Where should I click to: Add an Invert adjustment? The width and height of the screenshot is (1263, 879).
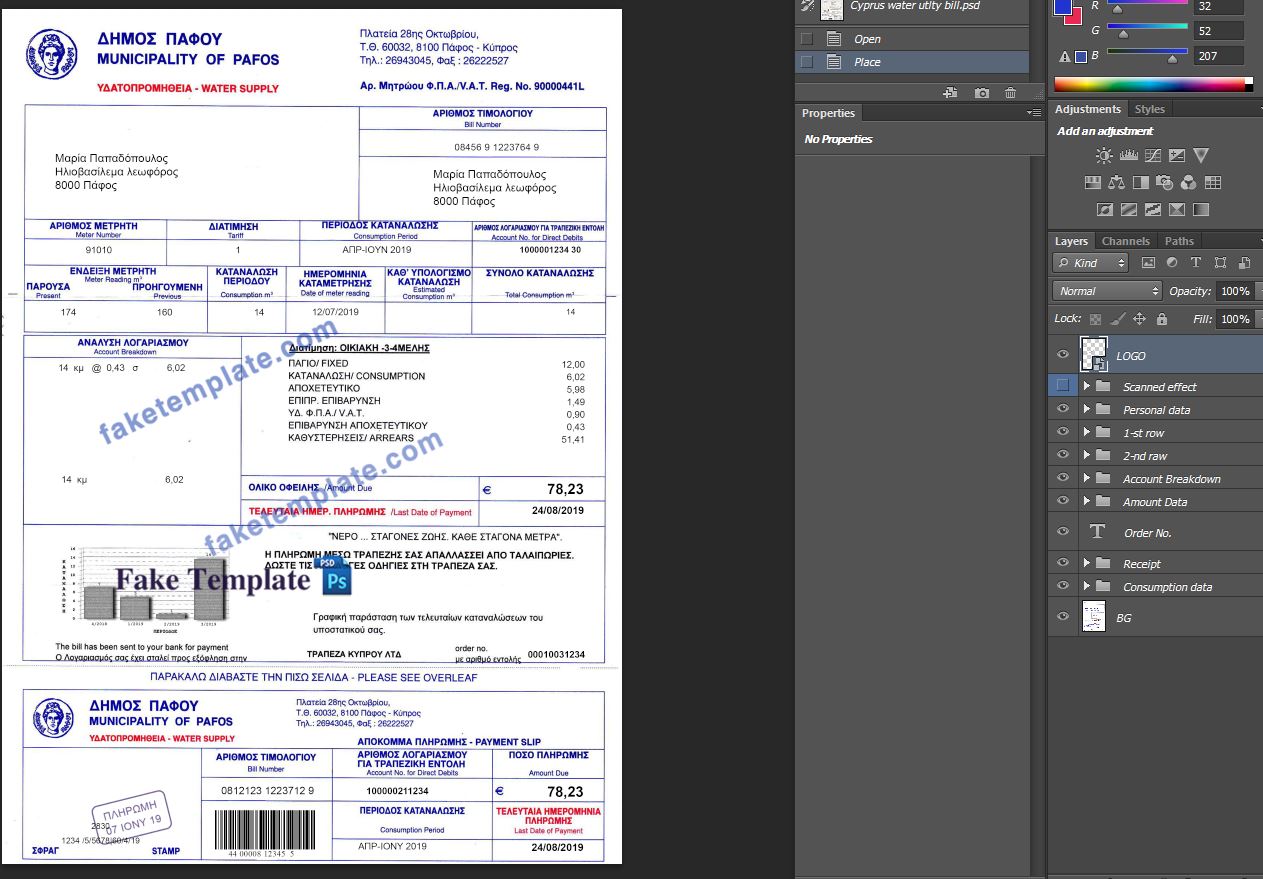[x=1104, y=208]
